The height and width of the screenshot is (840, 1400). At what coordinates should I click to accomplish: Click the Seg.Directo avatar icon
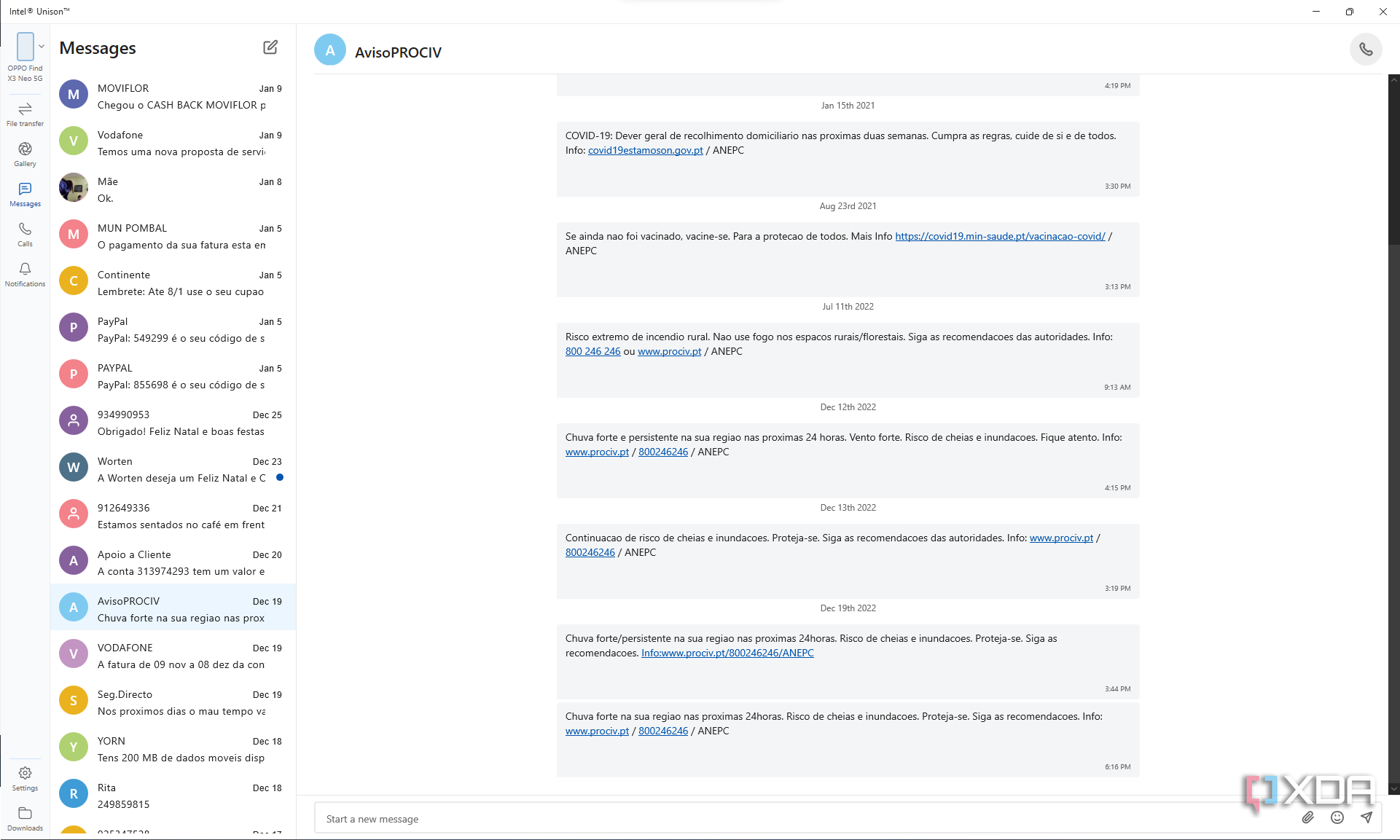pos(74,701)
